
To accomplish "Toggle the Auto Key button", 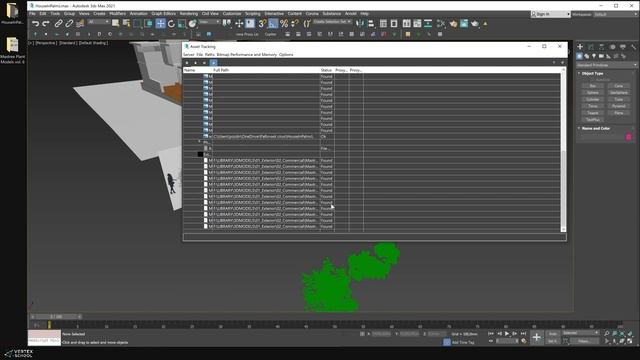I will [x=552, y=334].
